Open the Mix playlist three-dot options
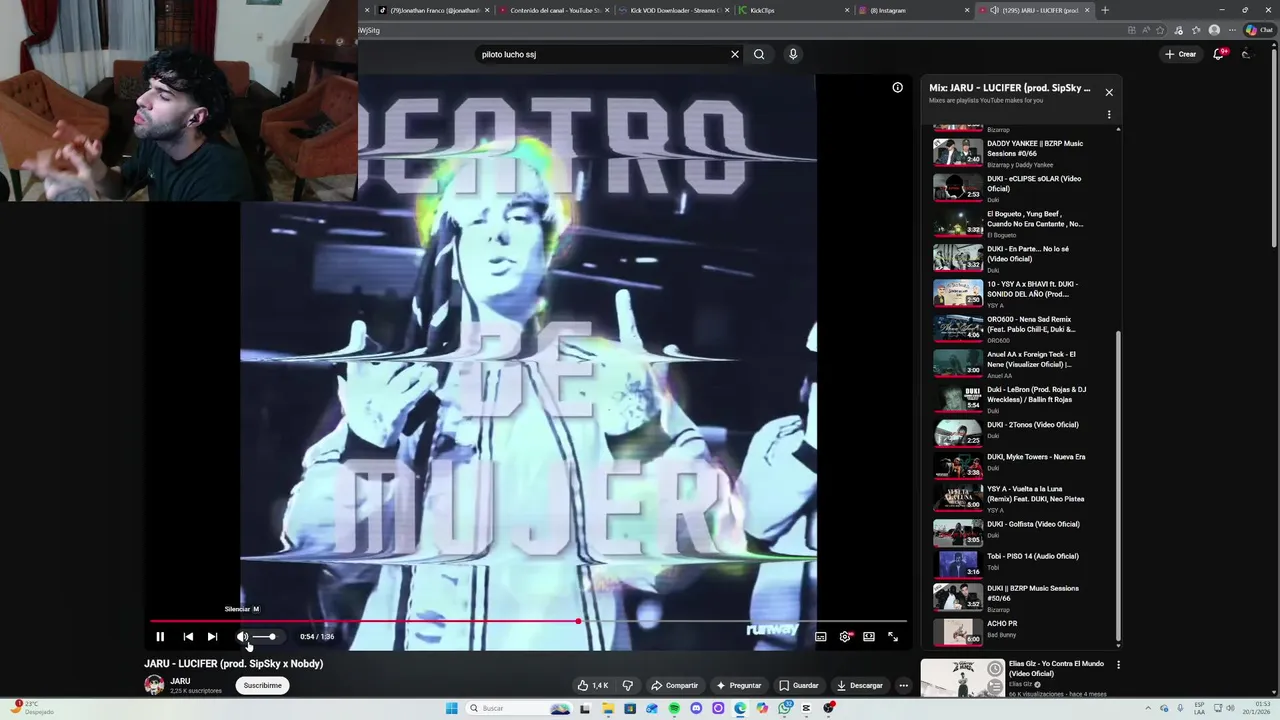The width and height of the screenshot is (1280, 720). point(1108,114)
